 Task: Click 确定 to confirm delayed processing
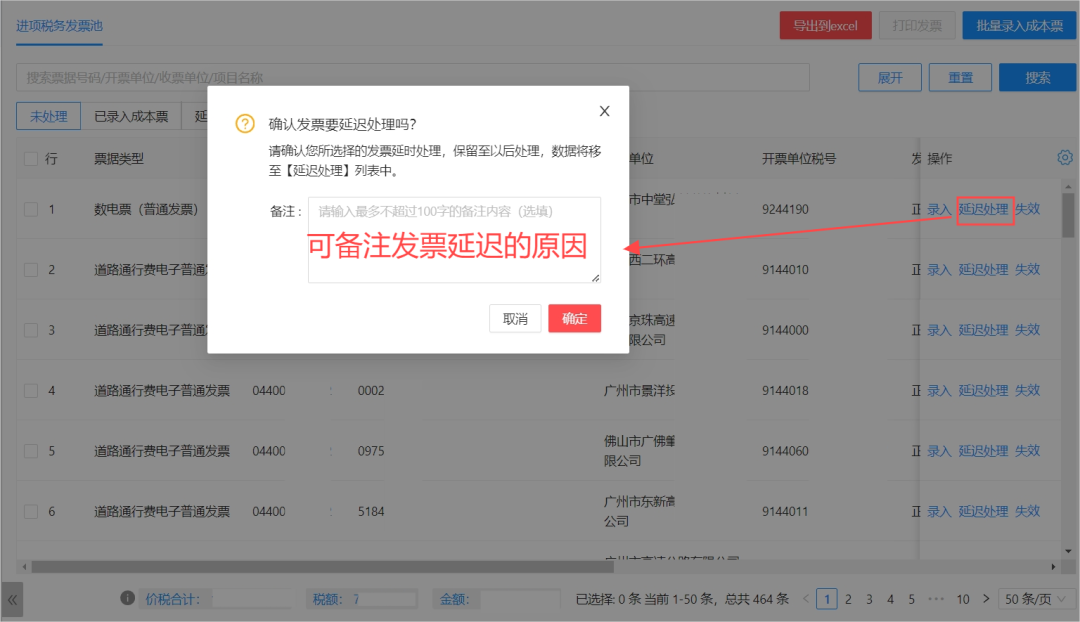click(574, 319)
